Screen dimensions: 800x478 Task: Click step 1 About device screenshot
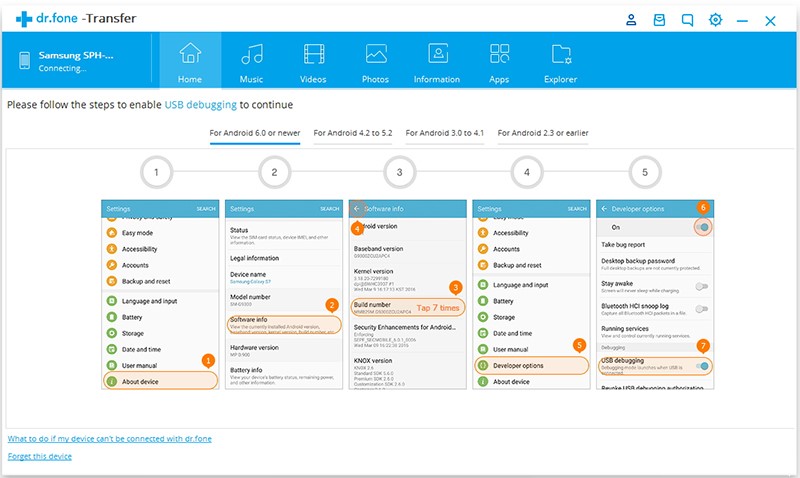click(160, 294)
